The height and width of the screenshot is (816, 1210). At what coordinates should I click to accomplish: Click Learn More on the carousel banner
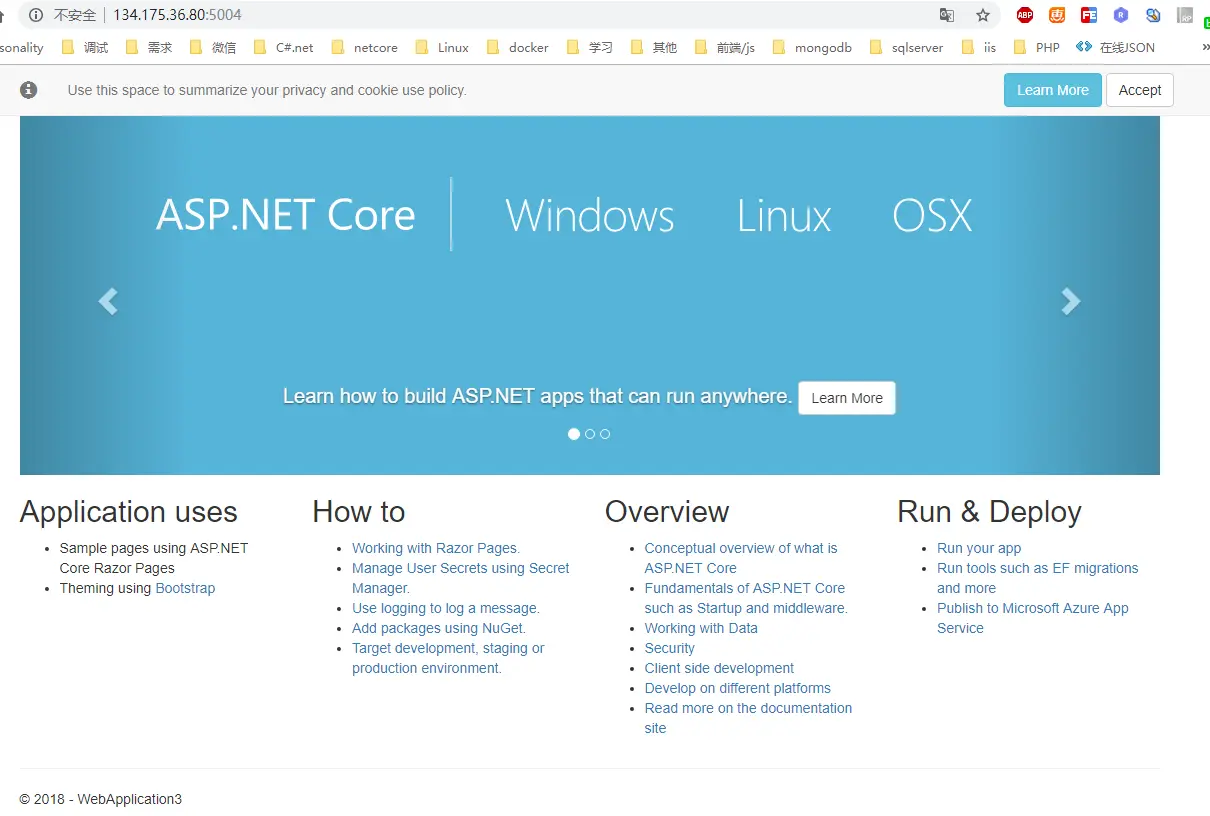coord(847,398)
